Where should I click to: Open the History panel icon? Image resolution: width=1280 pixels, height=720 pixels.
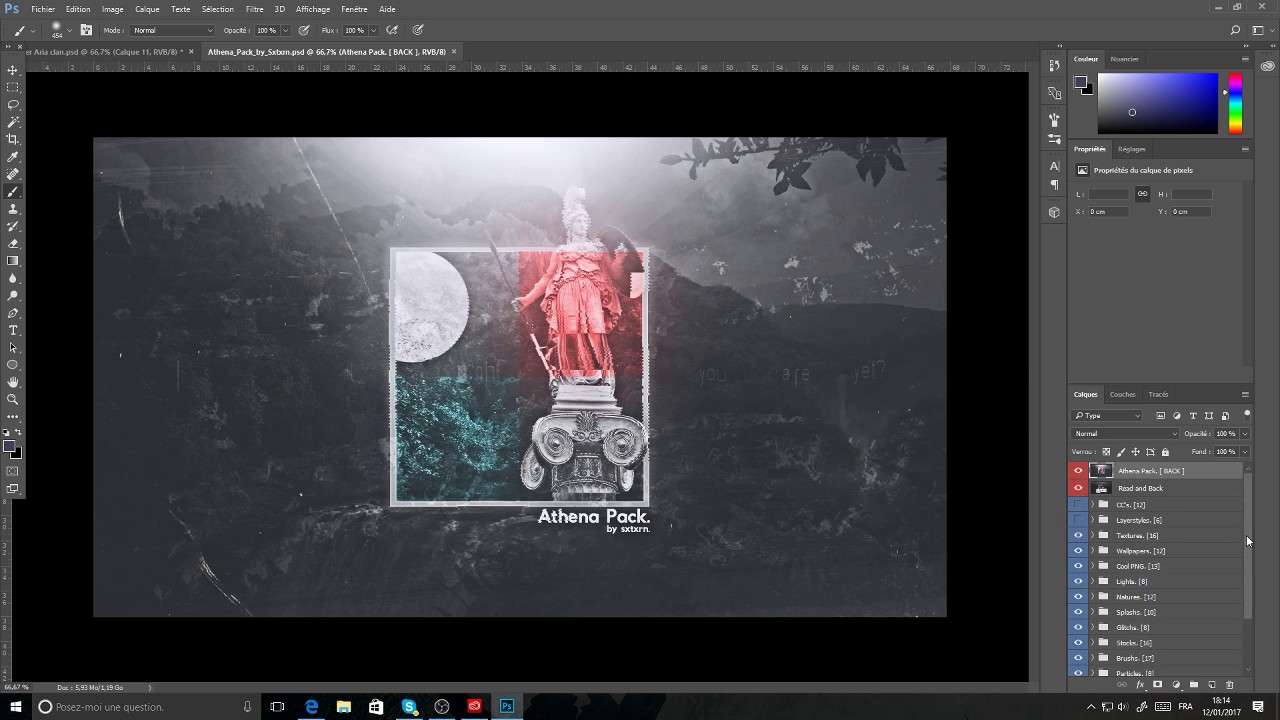(x=1054, y=65)
